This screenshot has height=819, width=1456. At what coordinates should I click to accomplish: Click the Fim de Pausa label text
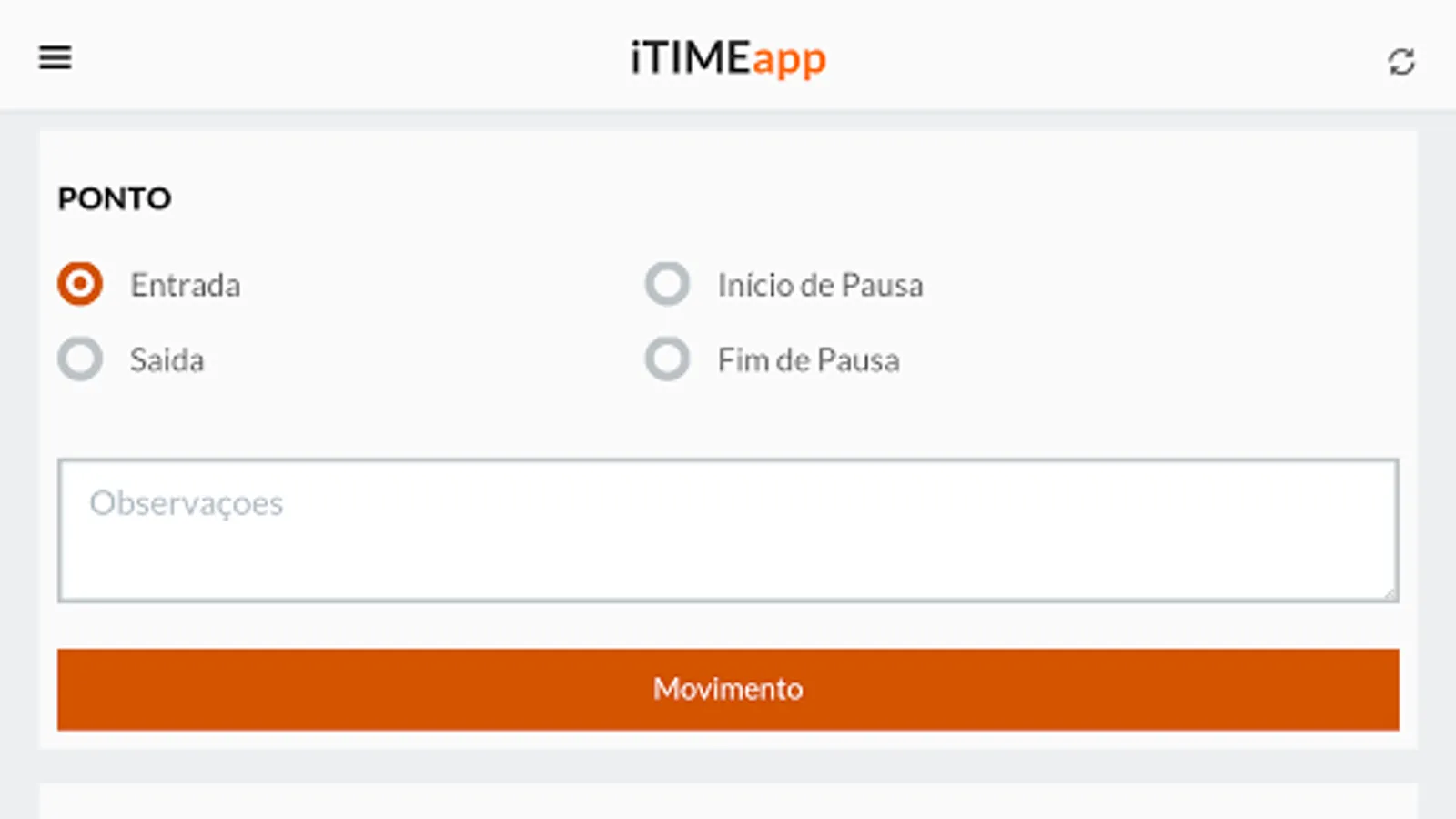[808, 360]
